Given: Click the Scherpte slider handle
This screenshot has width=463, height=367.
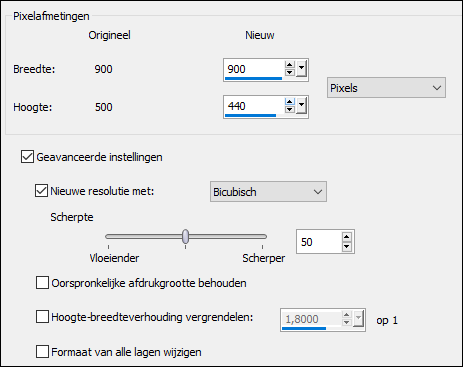Looking at the screenshot, I should (186, 236).
